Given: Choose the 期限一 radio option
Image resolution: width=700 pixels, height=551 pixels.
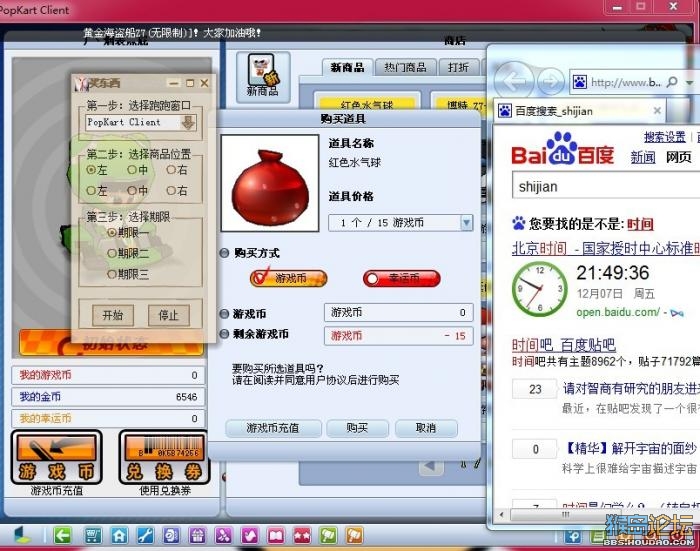Looking at the screenshot, I should (112, 233).
